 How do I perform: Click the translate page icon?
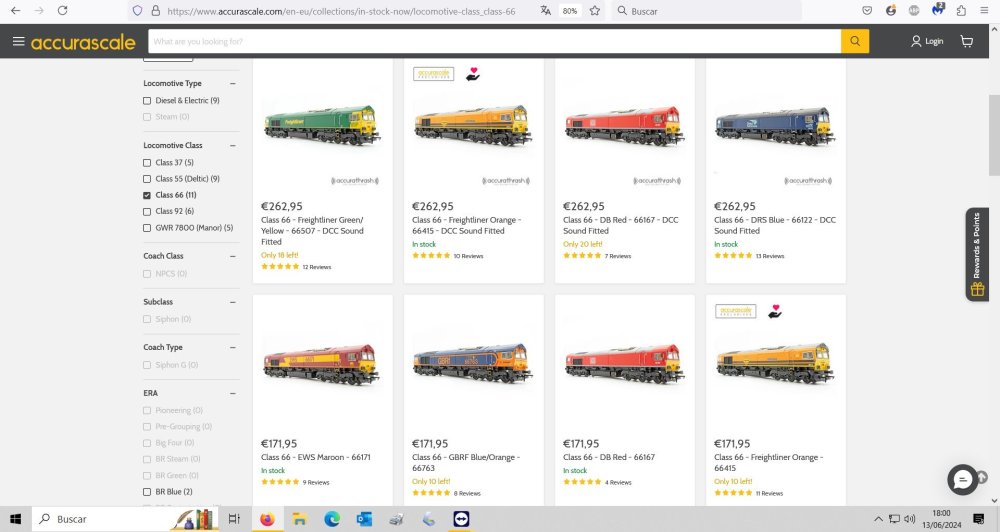(545, 11)
